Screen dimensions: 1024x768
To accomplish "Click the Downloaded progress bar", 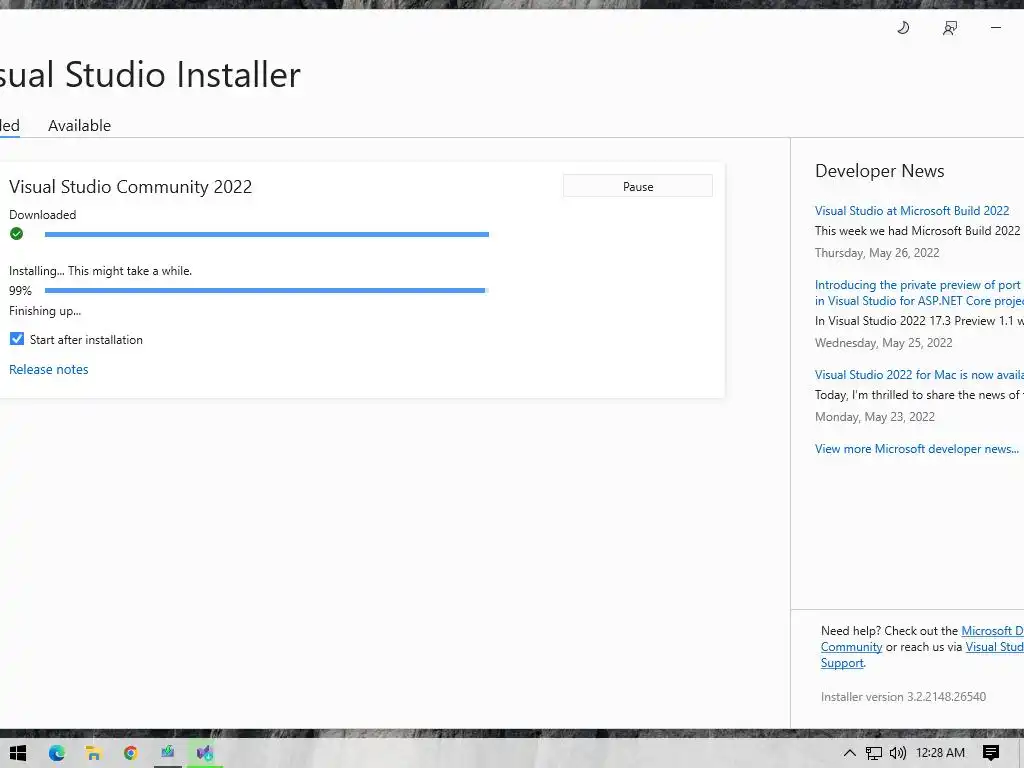I will [x=266, y=234].
